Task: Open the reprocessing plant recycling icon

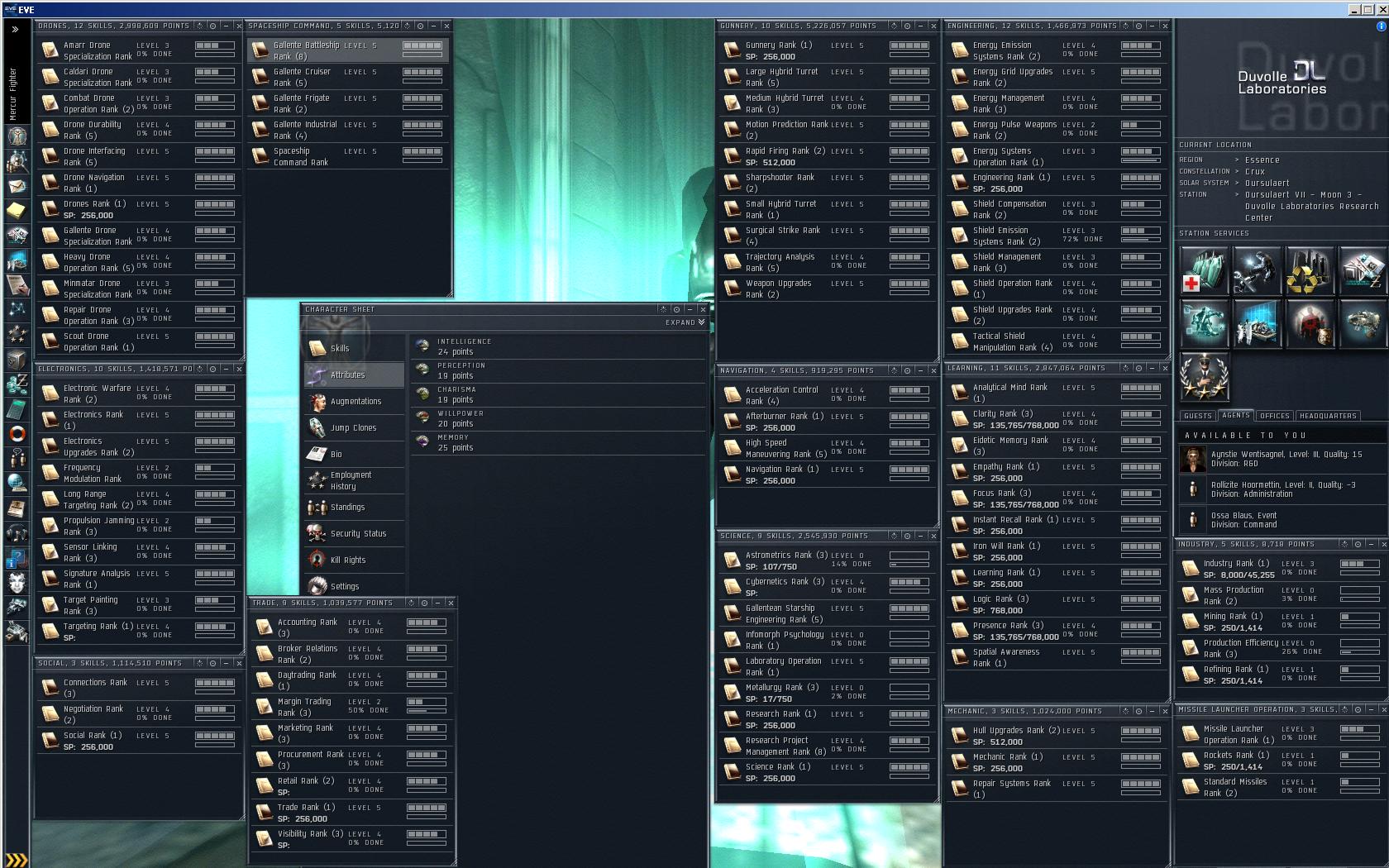Action: pyautogui.click(x=1309, y=270)
